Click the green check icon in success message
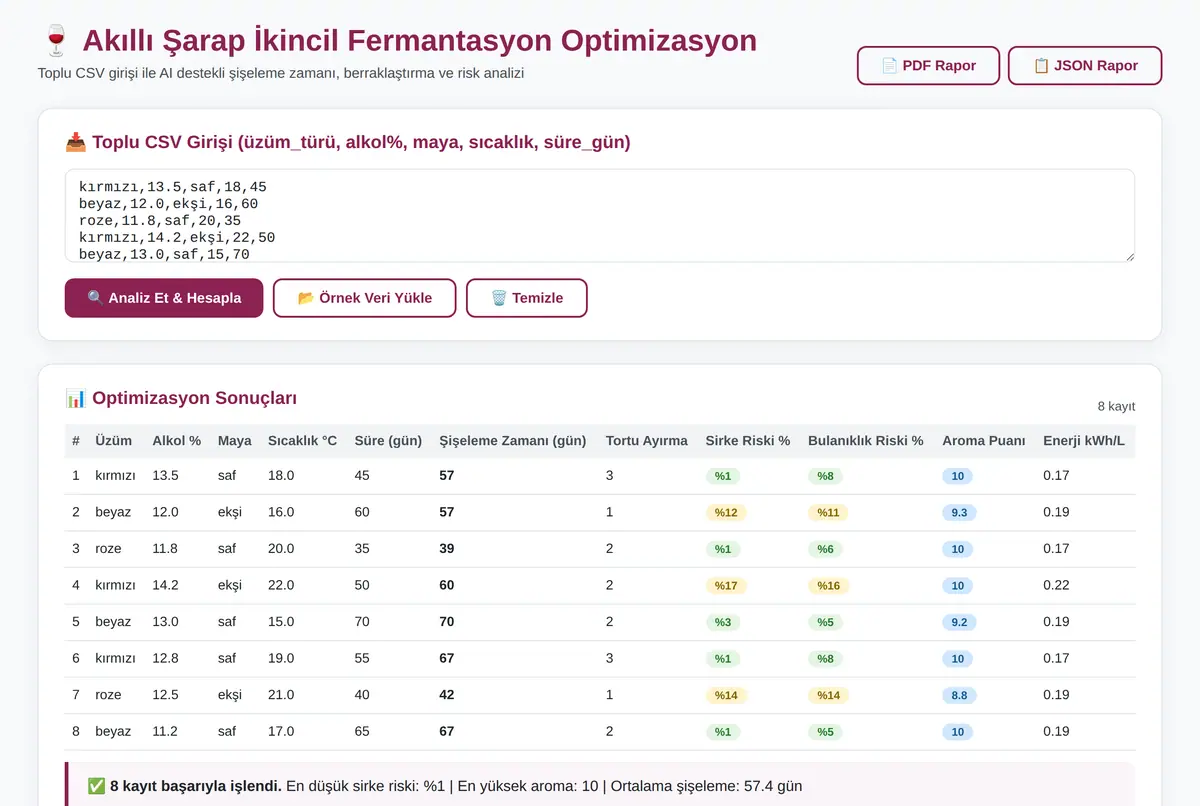 click(97, 786)
